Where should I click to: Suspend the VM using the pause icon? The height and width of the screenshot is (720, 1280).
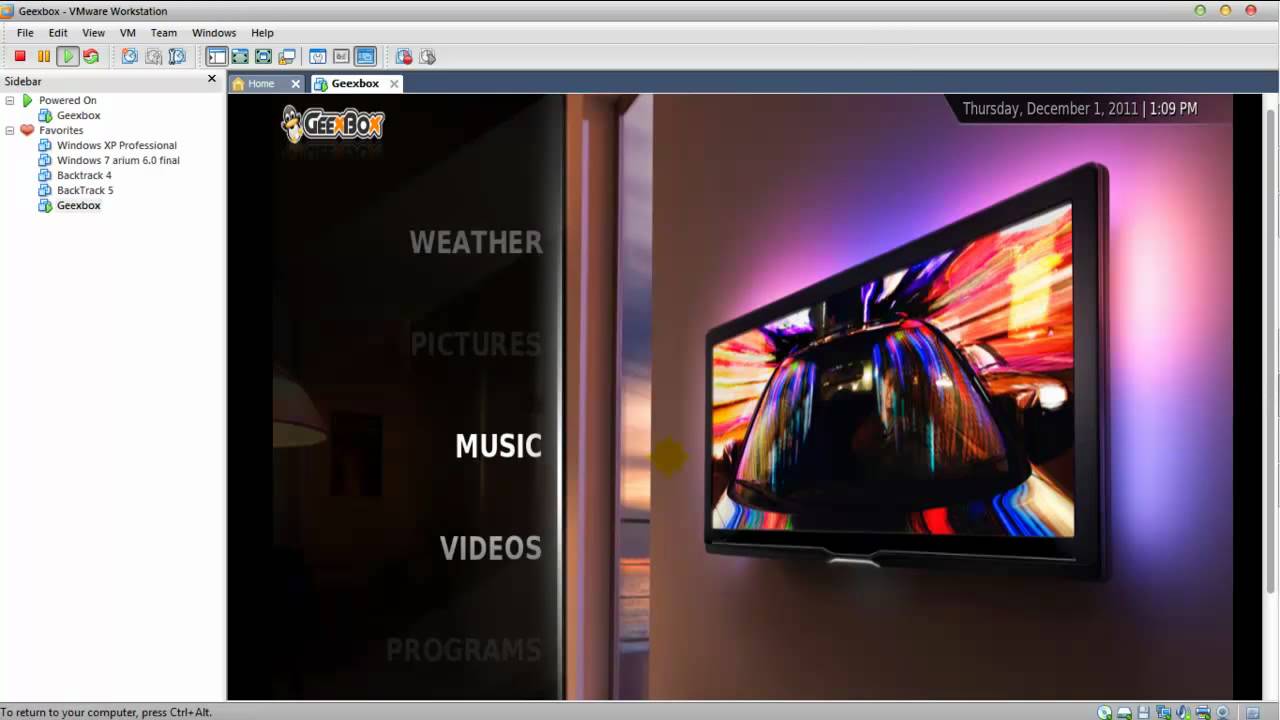44,57
